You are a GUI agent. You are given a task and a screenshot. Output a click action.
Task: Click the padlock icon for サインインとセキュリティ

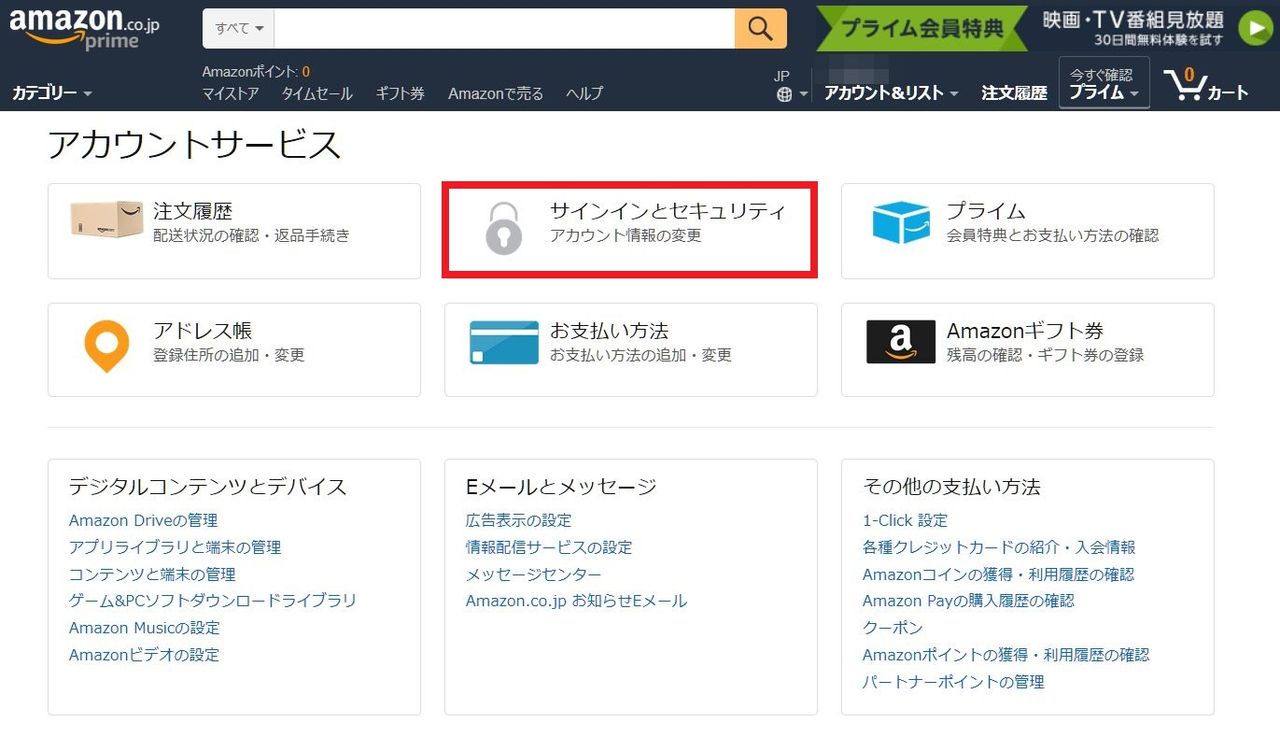click(504, 228)
